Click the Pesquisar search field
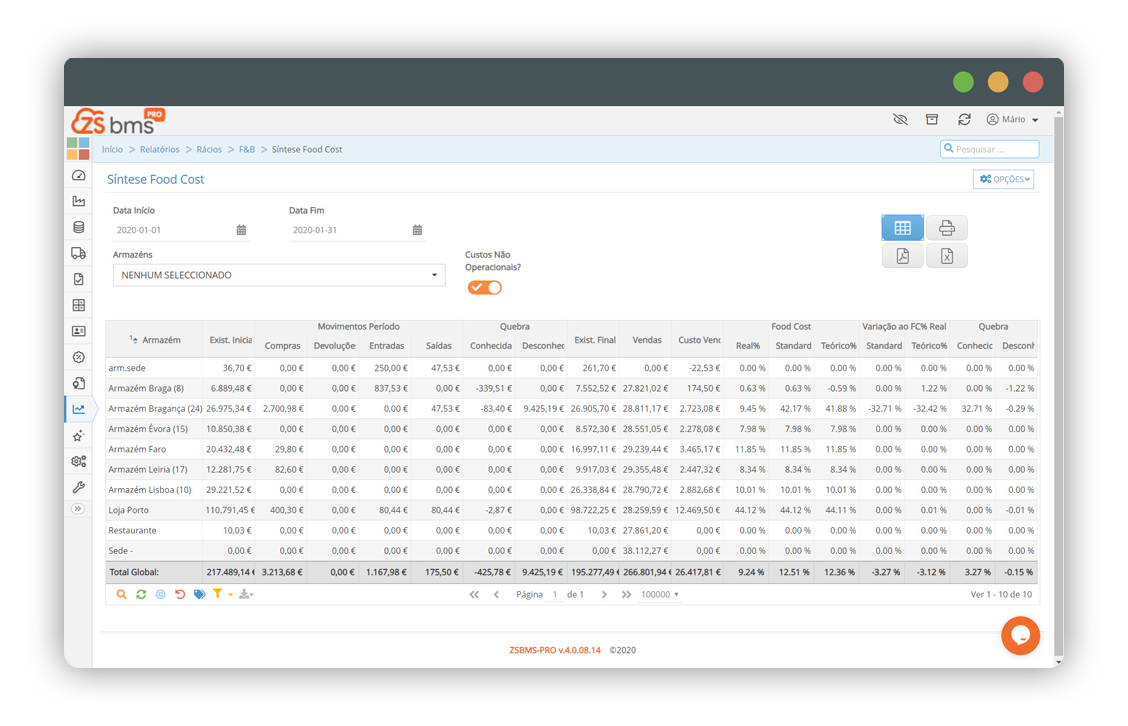The height and width of the screenshot is (726, 1128). coord(990,149)
